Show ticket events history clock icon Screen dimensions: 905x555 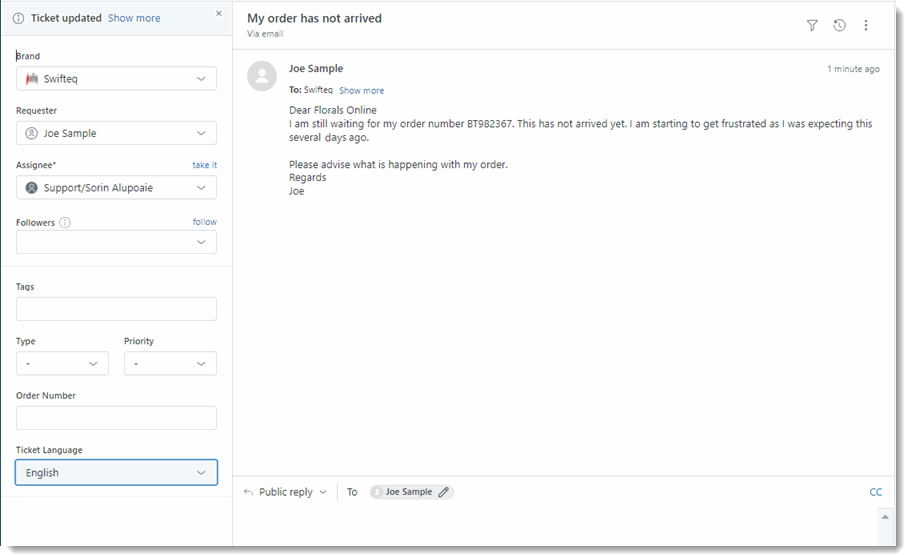(840, 25)
